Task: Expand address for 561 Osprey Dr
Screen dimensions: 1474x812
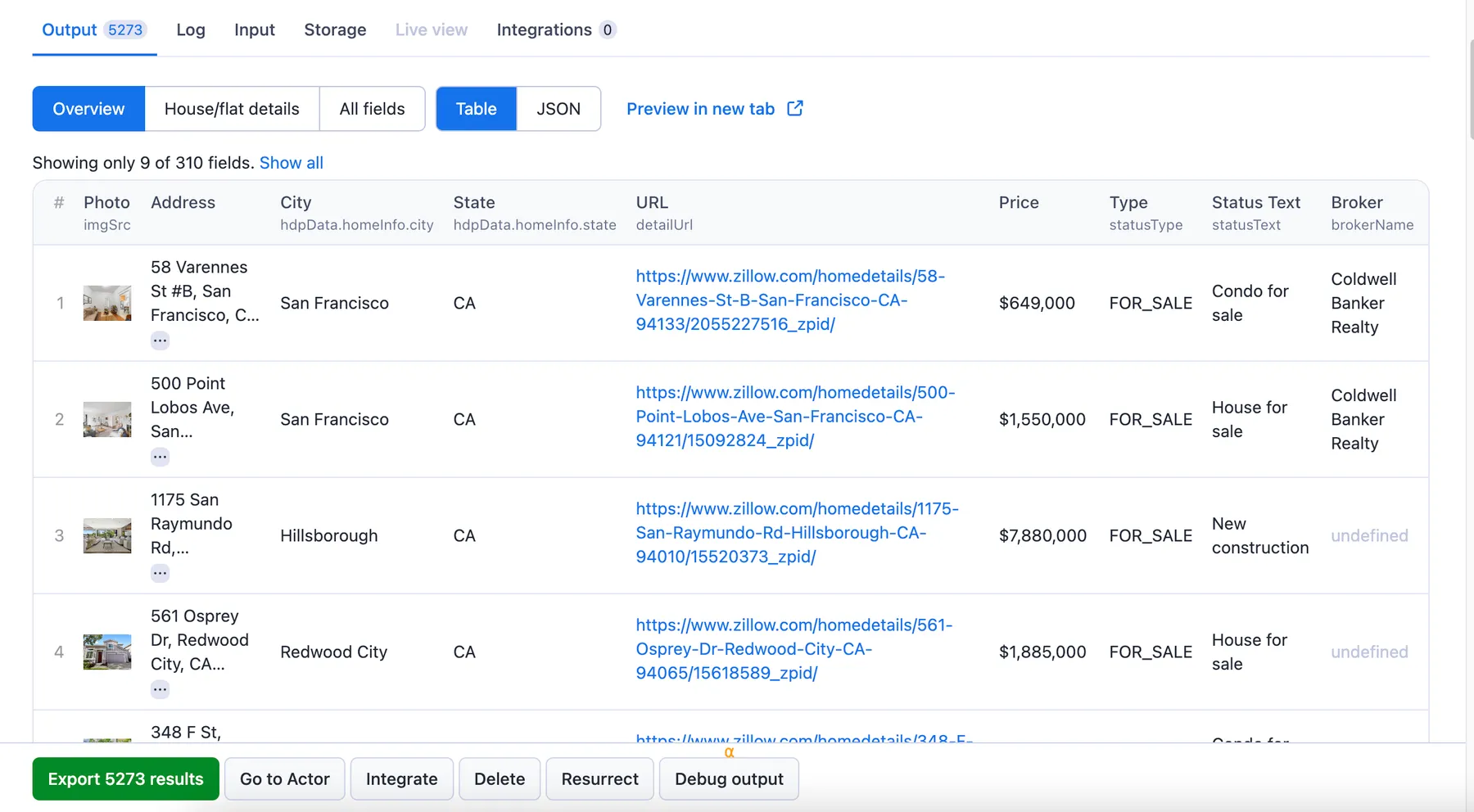Action: (160, 689)
